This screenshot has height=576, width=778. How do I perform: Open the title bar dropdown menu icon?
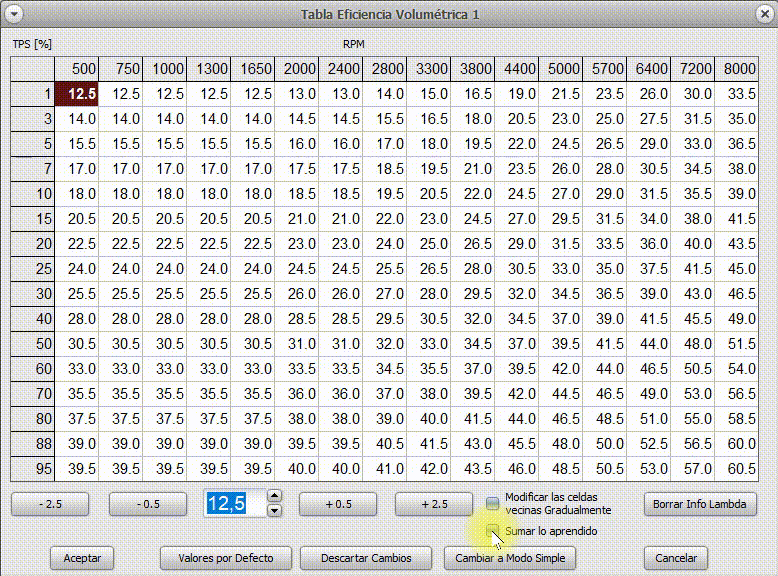tap(14, 14)
